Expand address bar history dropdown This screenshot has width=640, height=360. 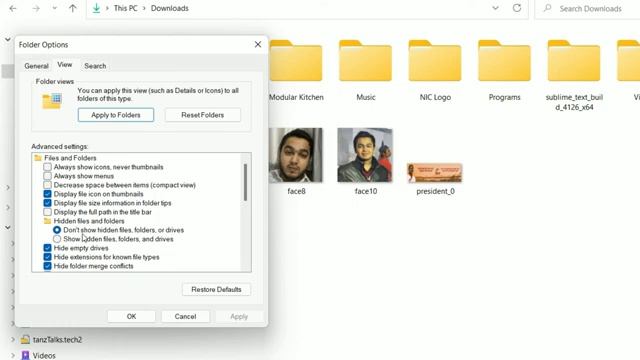[495, 8]
